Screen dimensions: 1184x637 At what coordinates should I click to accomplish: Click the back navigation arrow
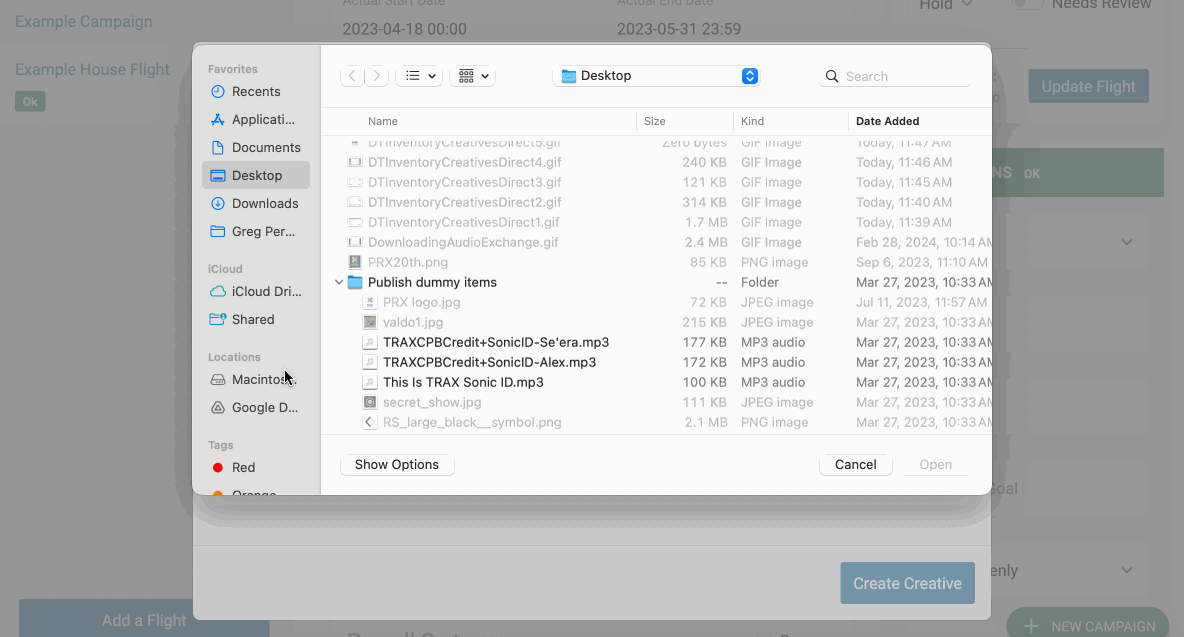click(352, 76)
